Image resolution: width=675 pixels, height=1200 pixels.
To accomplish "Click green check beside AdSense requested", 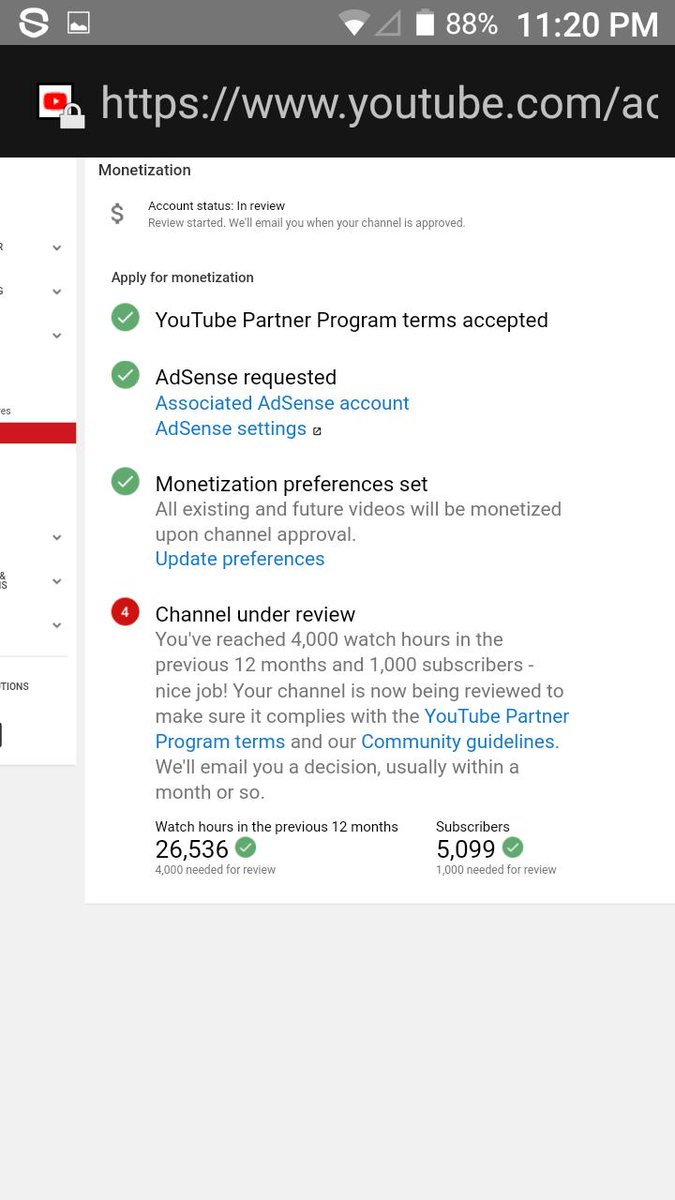I will click(125, 376).
